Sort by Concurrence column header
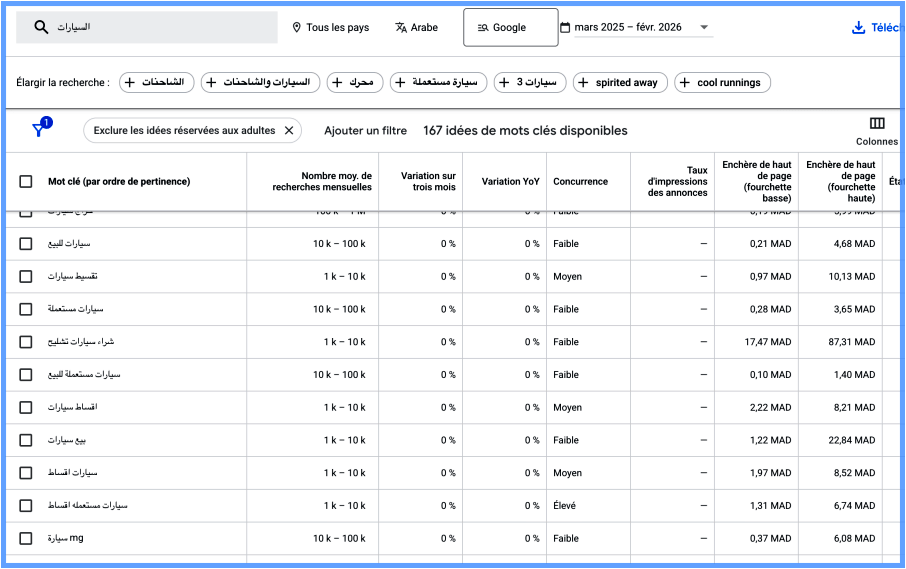The height and width of the screenshot is (569, 906). 580,181
